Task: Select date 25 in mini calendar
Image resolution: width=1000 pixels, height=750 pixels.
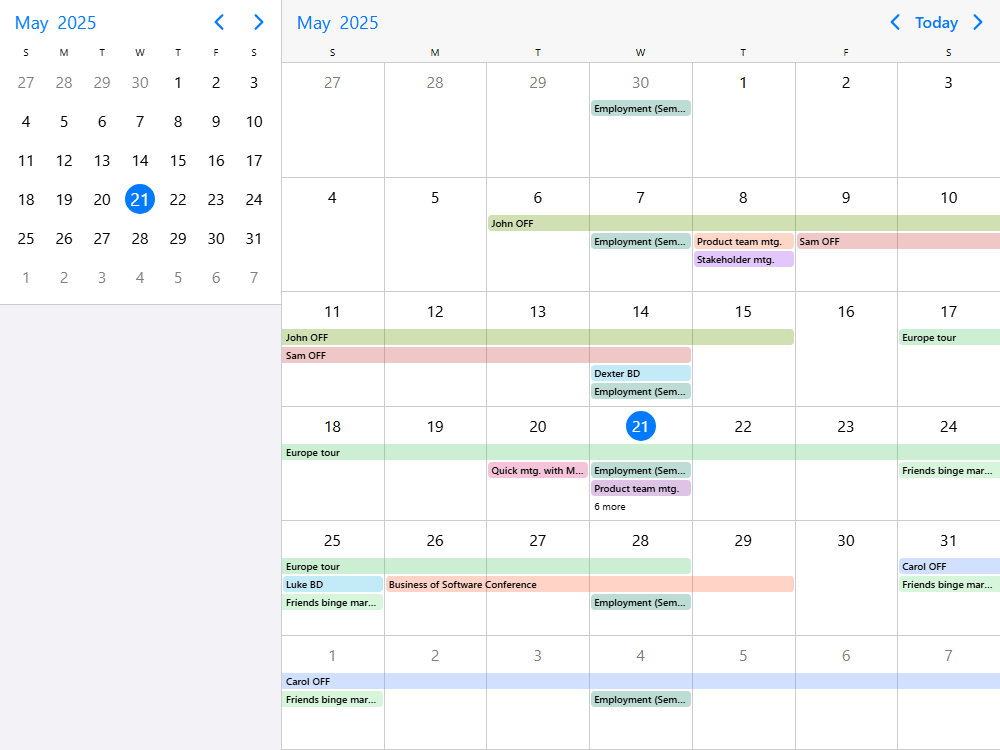Action: click(x=26, y=238)
